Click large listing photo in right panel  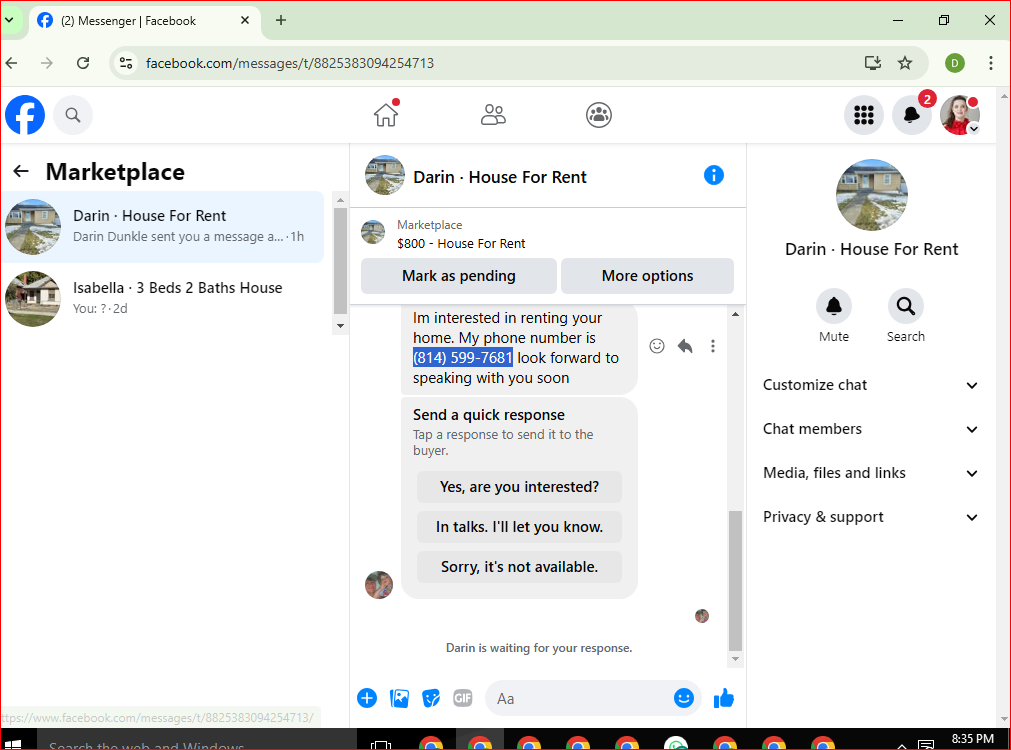[871, 195]
